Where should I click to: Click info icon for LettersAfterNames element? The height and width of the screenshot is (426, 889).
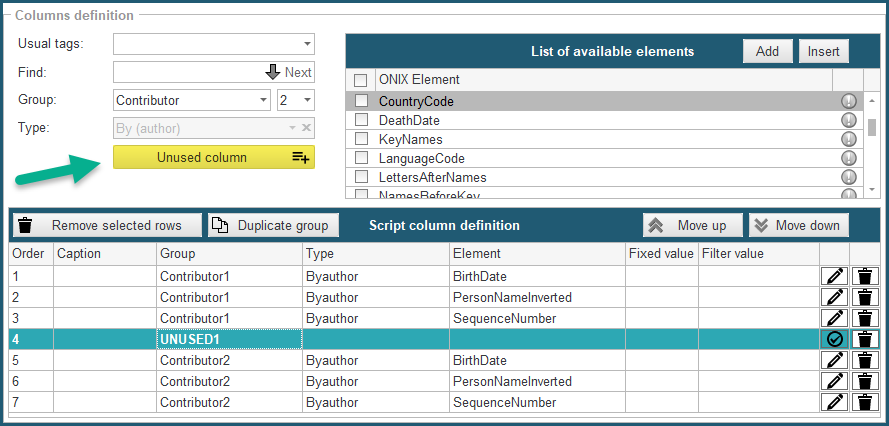pyautogui.click(x=848, y=176)
